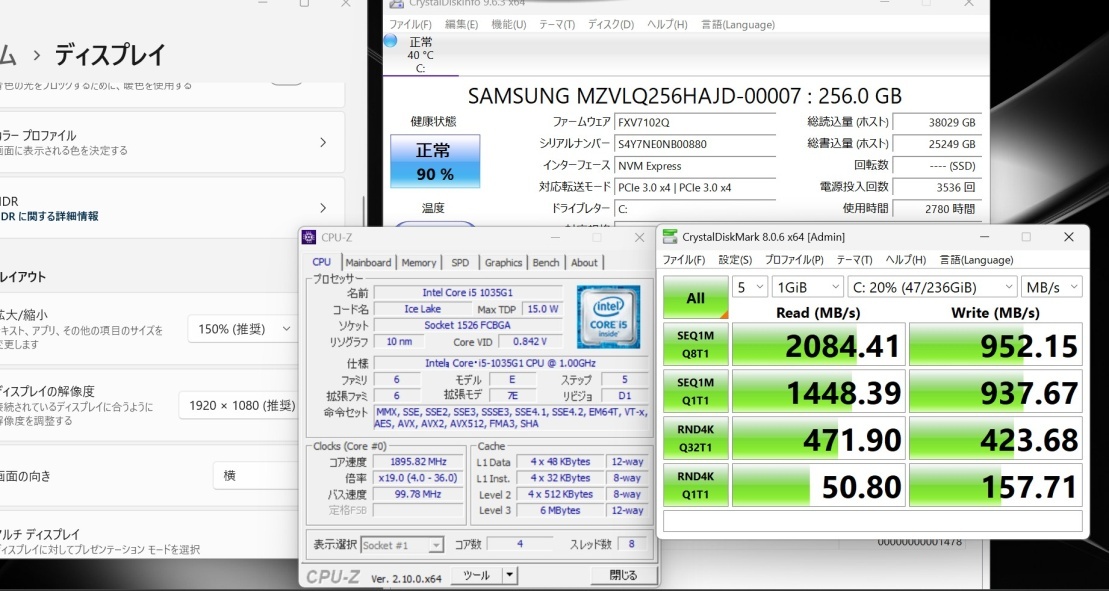
Task: Click the ツール button in CPU-Z
Action: (x=476, y=575)
